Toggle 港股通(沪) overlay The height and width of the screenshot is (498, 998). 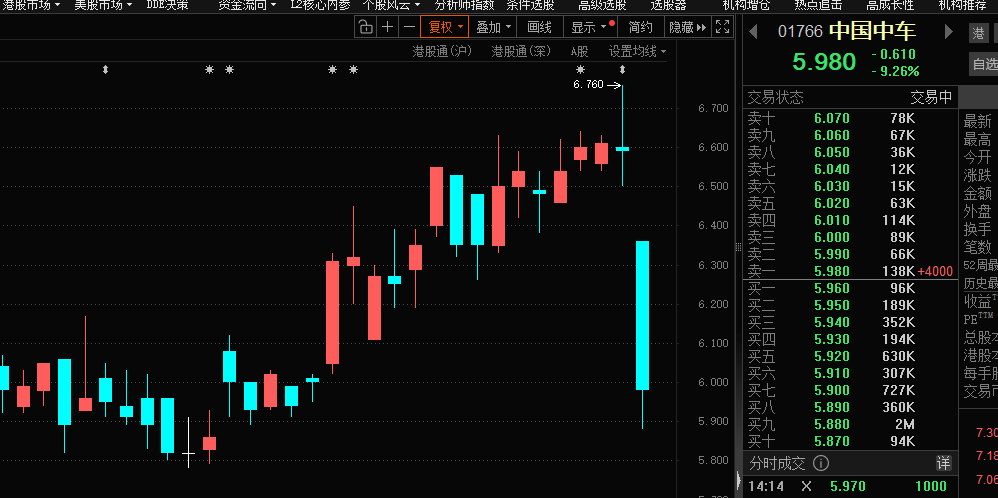click(x=442, y=51)
